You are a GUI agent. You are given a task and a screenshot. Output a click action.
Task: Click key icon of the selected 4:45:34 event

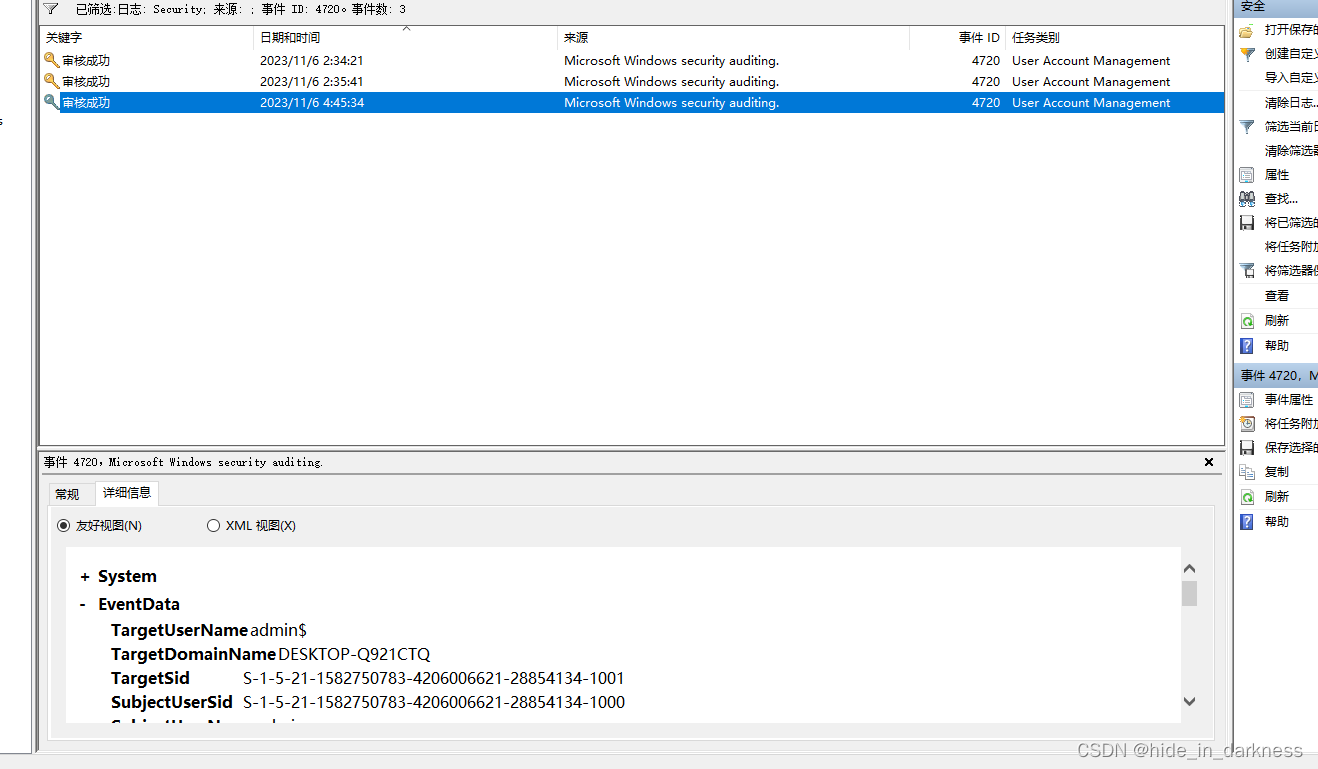[52, 103]
